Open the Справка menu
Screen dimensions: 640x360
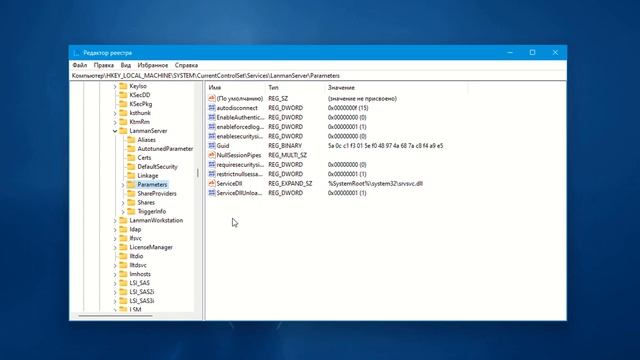point(186,65)
